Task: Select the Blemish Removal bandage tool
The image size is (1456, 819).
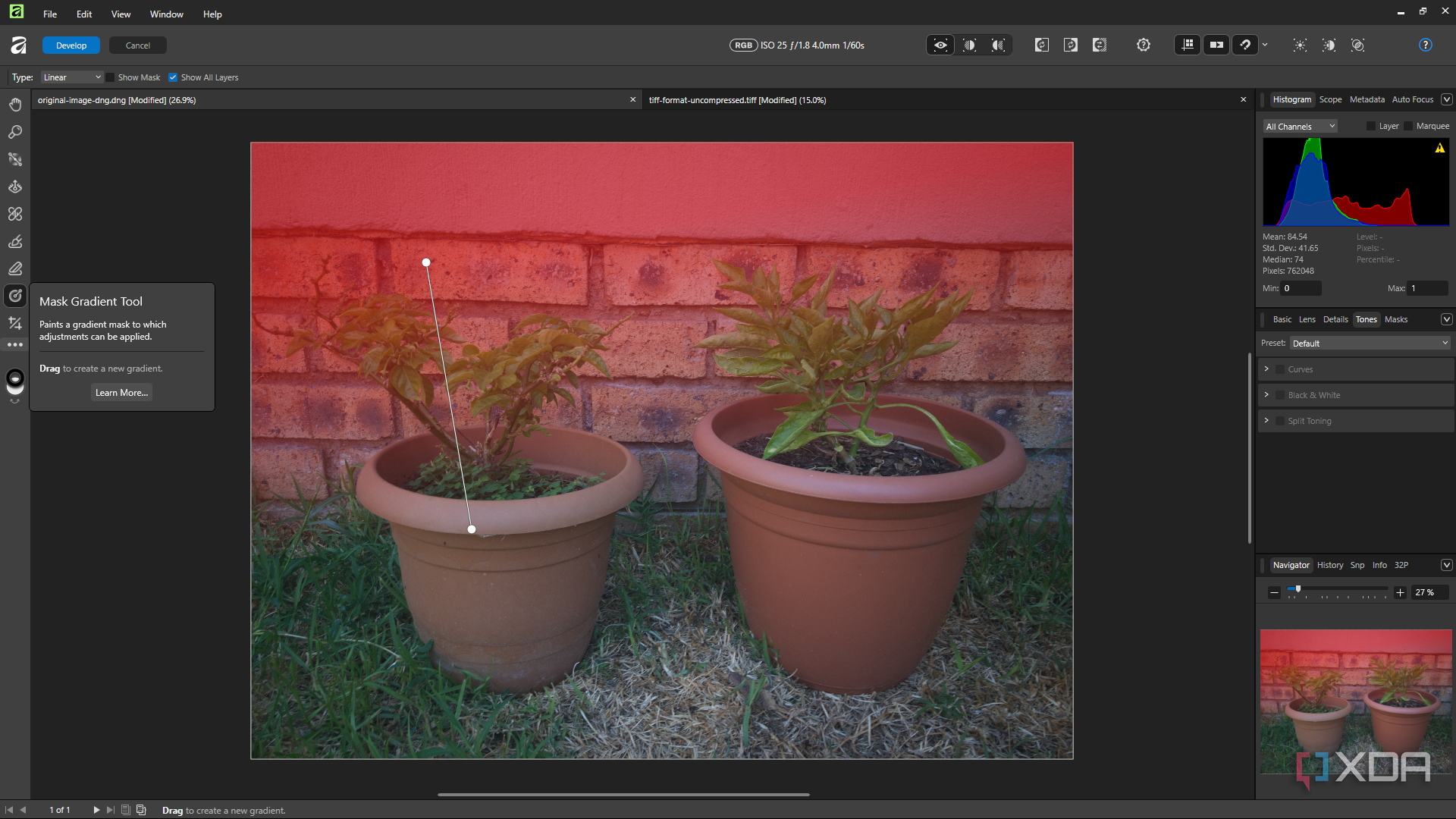Action: [15, 214]
